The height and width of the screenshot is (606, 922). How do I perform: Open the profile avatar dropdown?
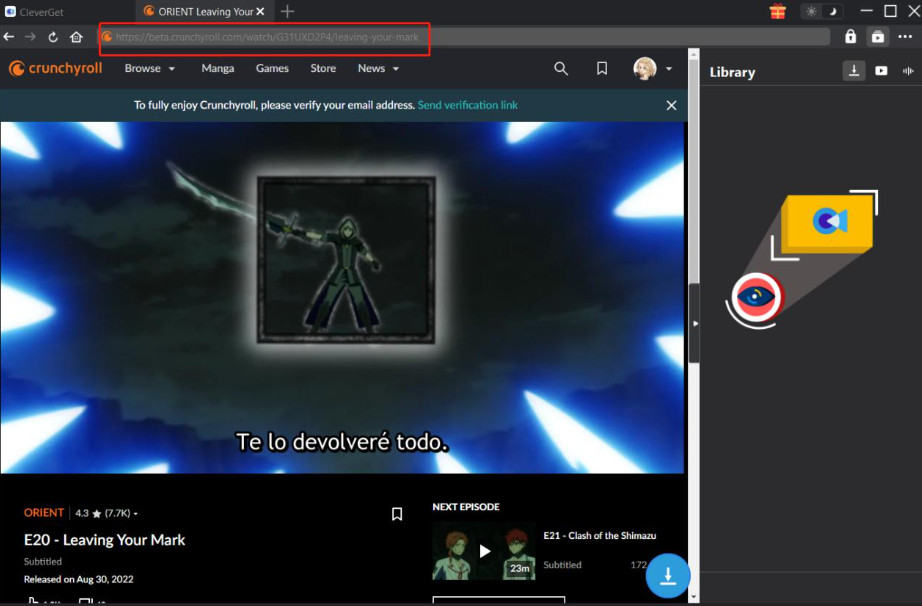pos(653,68)
